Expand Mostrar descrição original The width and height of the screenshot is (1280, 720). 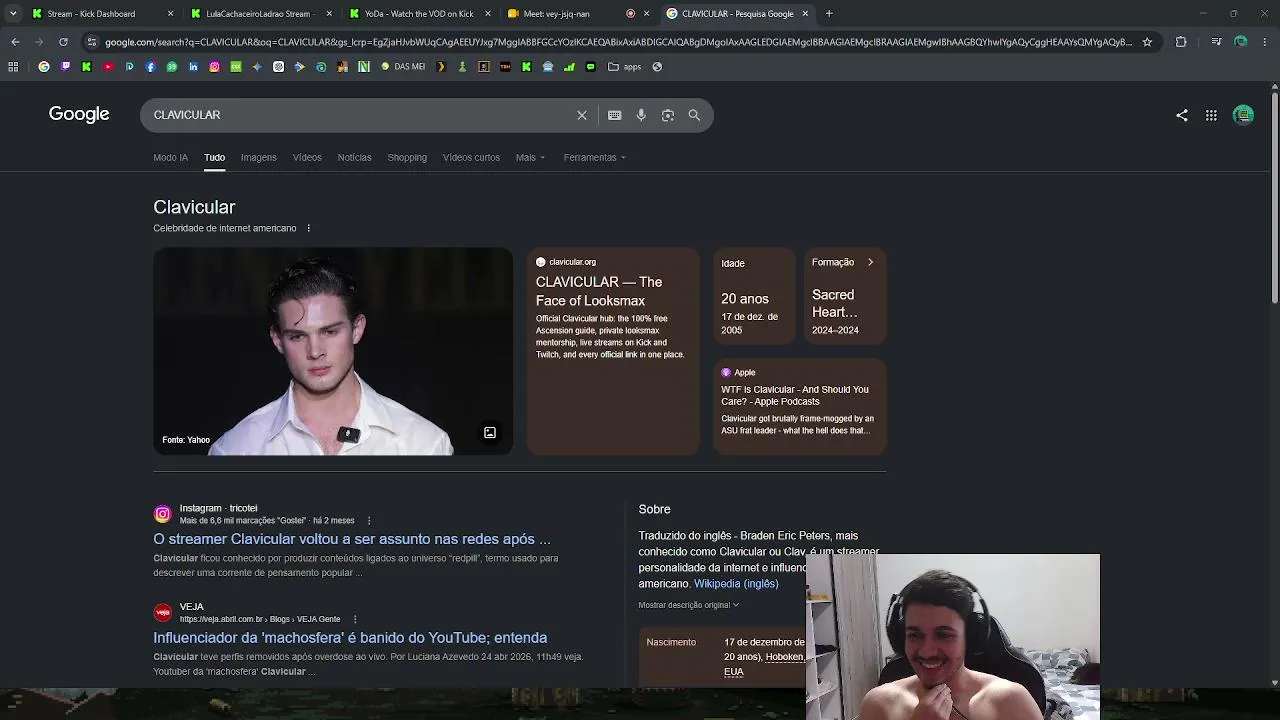pos(688,605)
